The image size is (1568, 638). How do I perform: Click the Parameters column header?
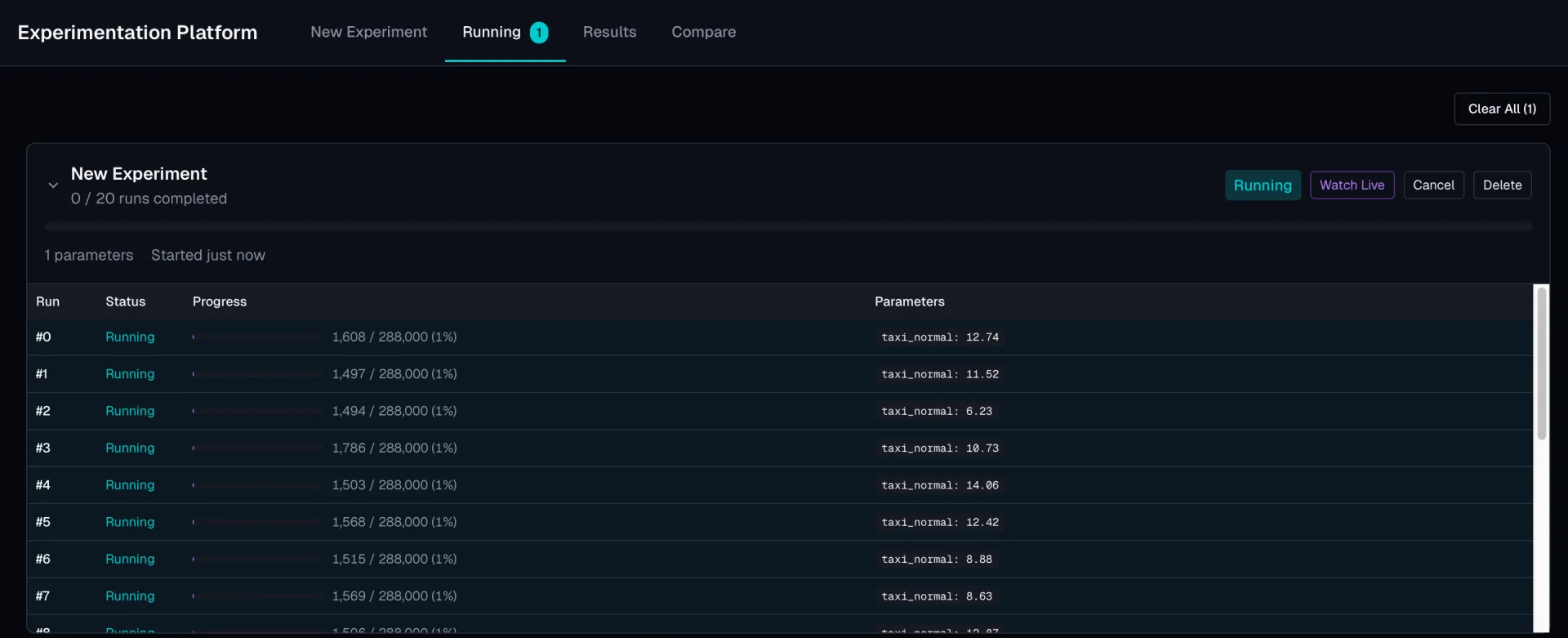pos(909,302)
